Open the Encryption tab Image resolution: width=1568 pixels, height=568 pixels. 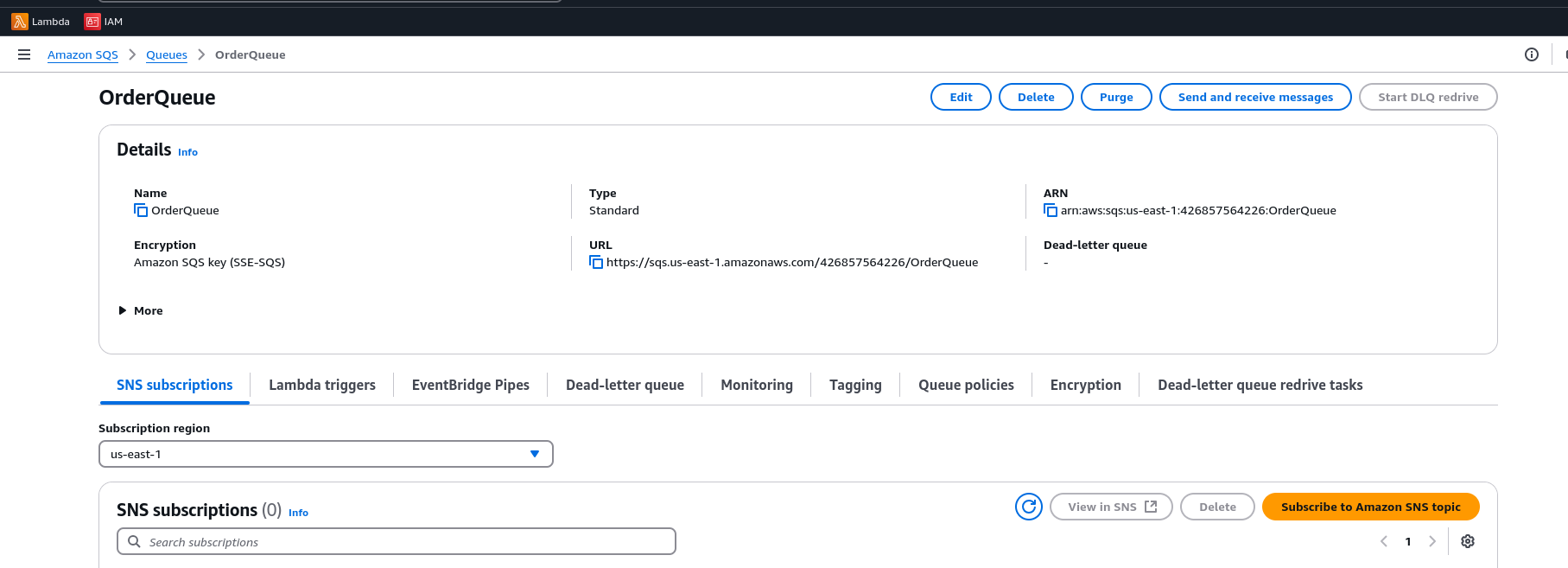pos(1086,385)
